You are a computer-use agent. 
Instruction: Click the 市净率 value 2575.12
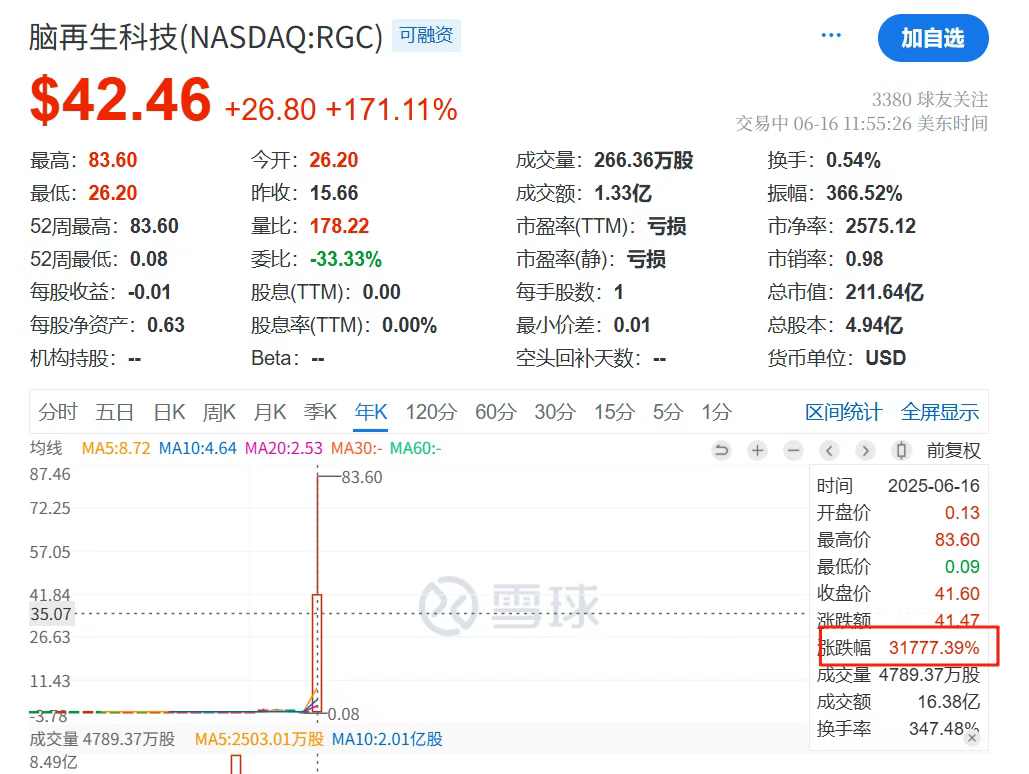point(881,226)
